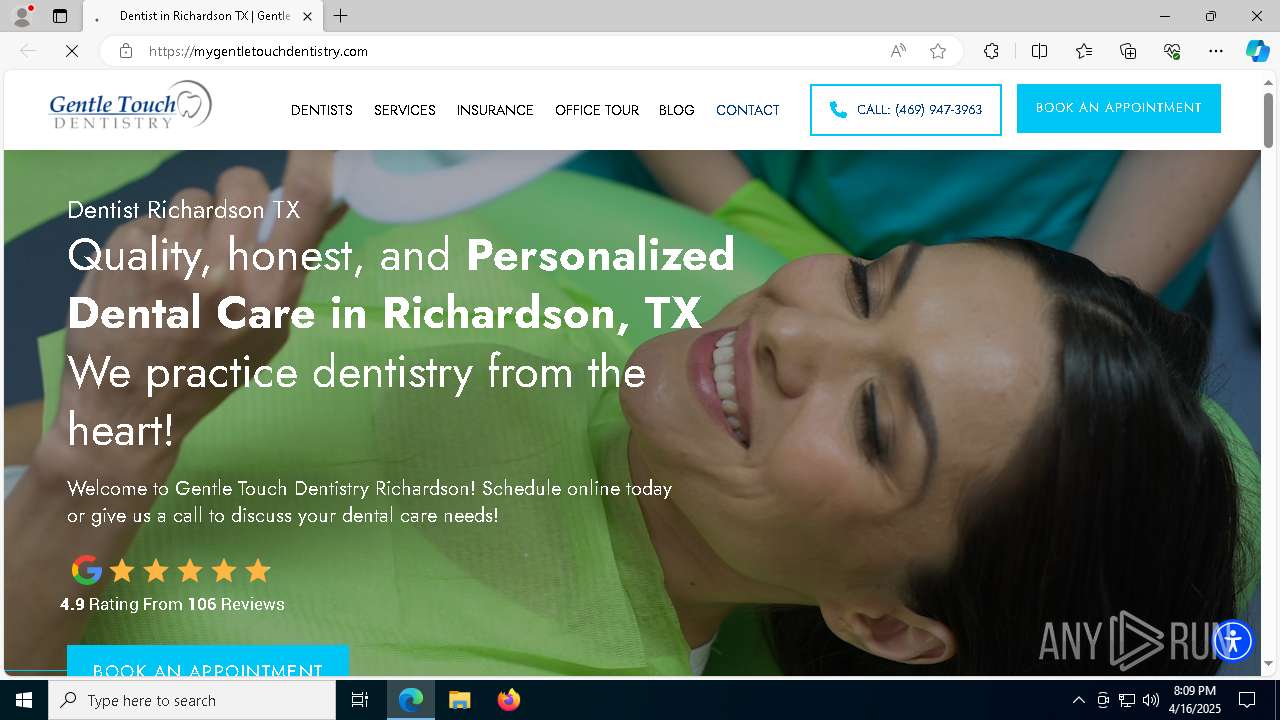Go to the BLOG page

pyautogui.click(x=677, y=110)
